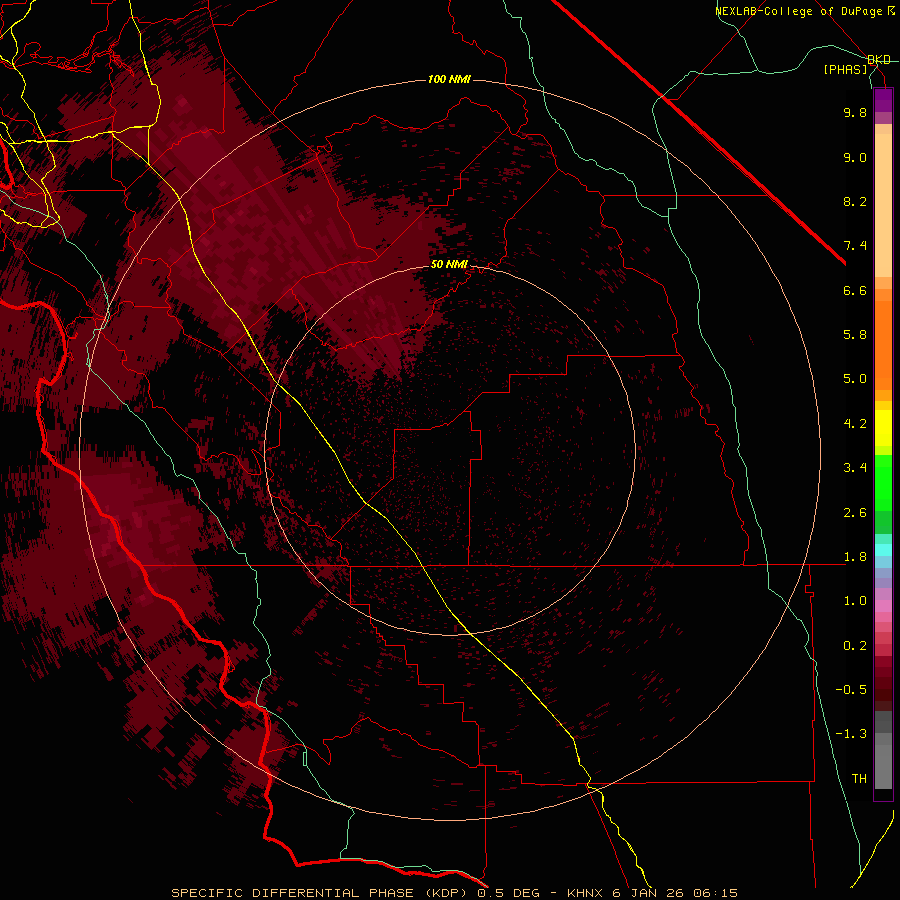The height and width of the screenshot is (900, 900).
Task: Click the 9.0 value on the color scale
Action: [x=855, y=157]
